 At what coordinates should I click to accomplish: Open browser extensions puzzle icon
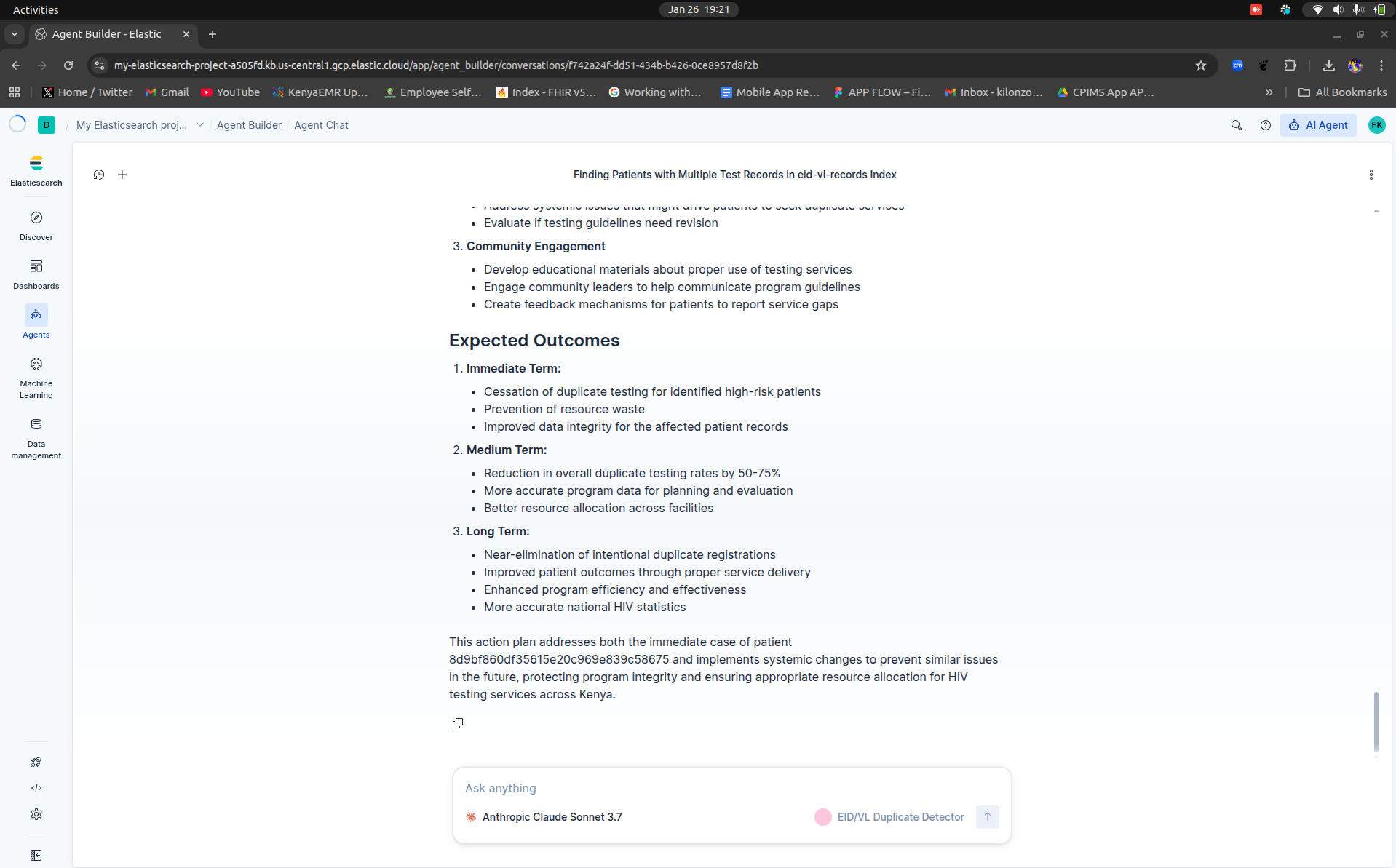[1290, 65]
